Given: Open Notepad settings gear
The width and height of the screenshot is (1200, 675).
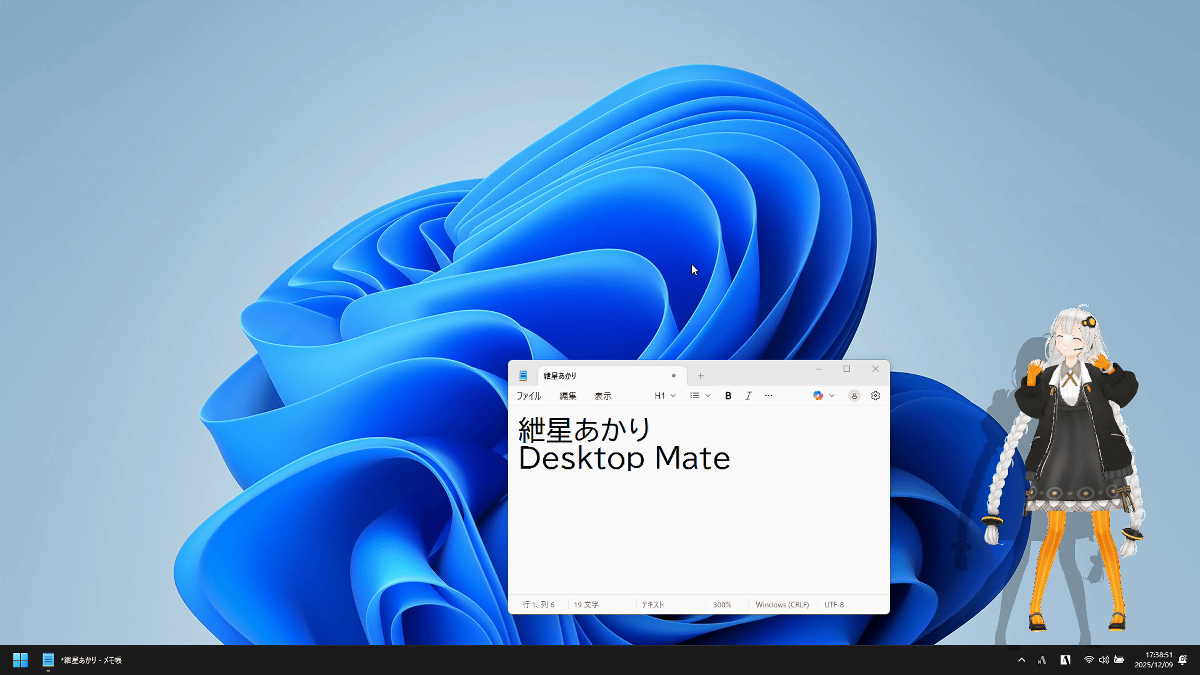Looking at the screenshot, I should (x=875, y=396).
